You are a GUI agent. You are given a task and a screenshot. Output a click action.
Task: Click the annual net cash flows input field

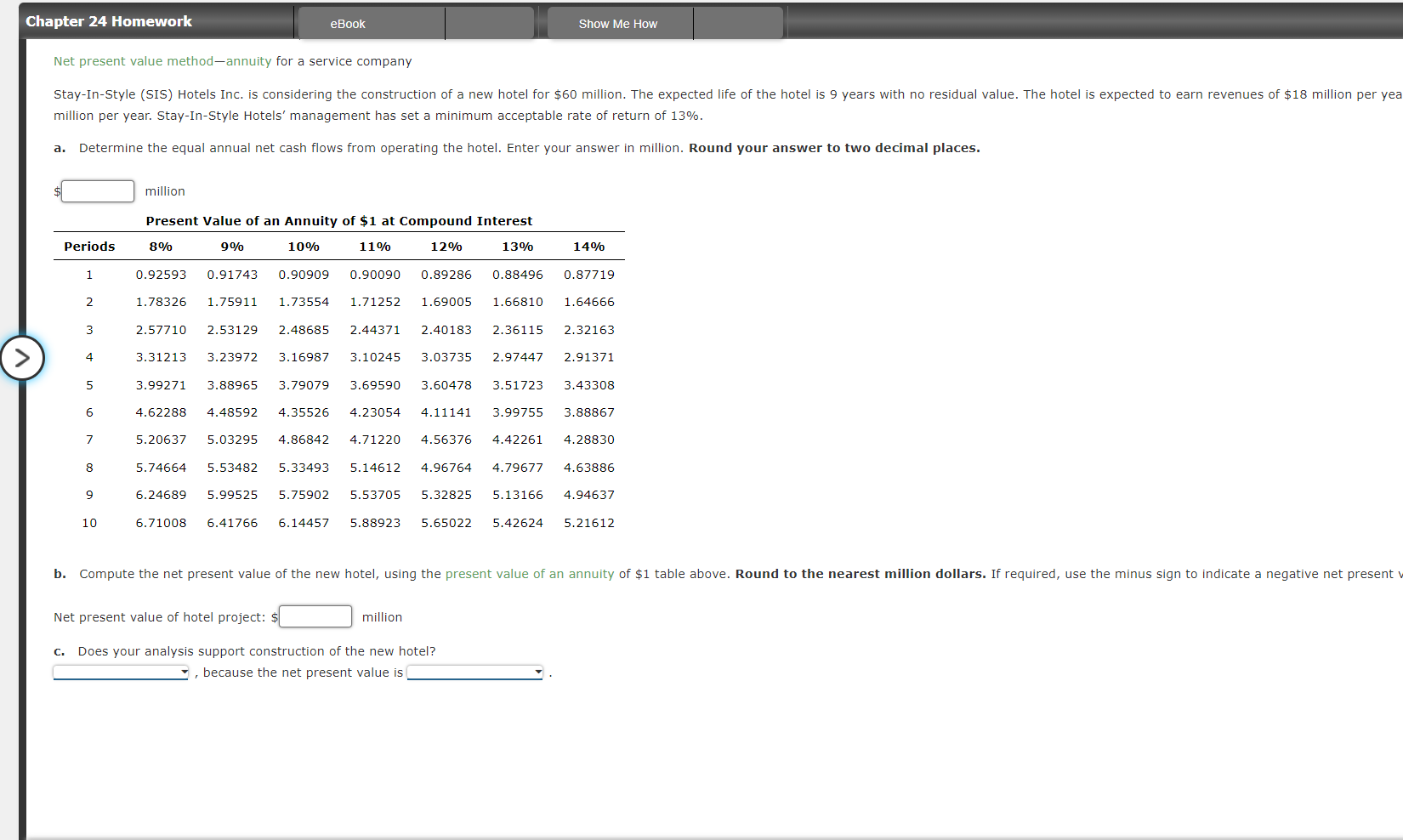(x=97, y=190)
